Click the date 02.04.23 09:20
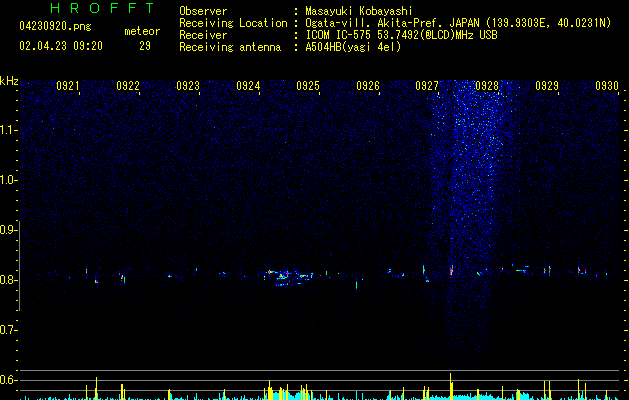Image resolution: width=629 pixels, height=400 pixels. pos(61,46)
